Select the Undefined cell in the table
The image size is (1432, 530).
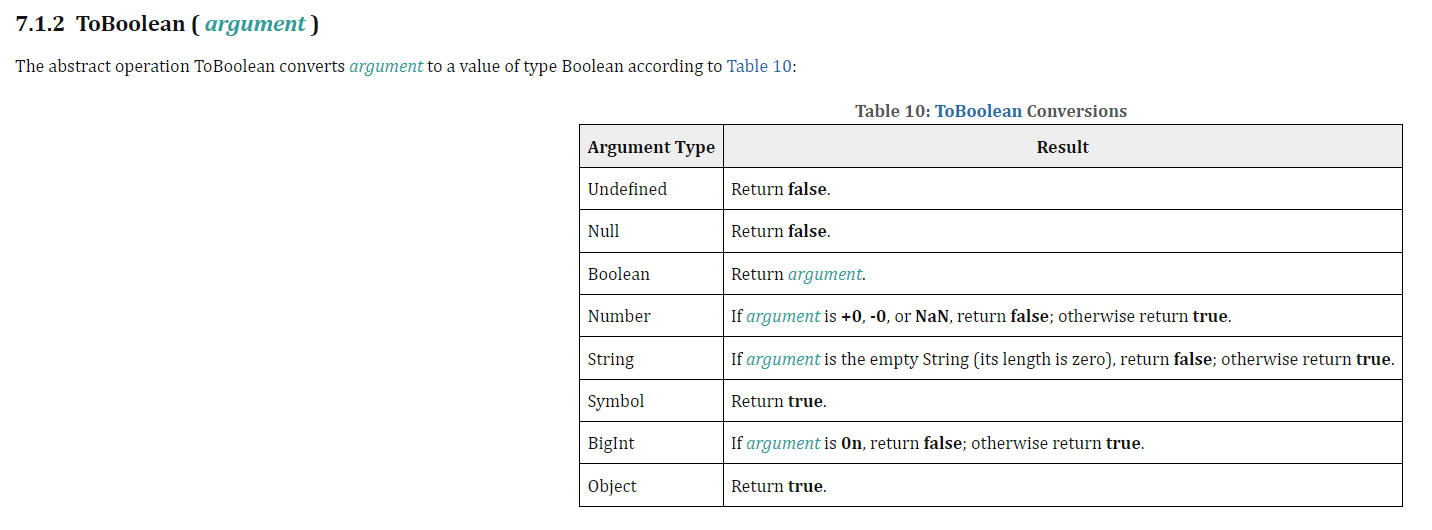(651, 189)
